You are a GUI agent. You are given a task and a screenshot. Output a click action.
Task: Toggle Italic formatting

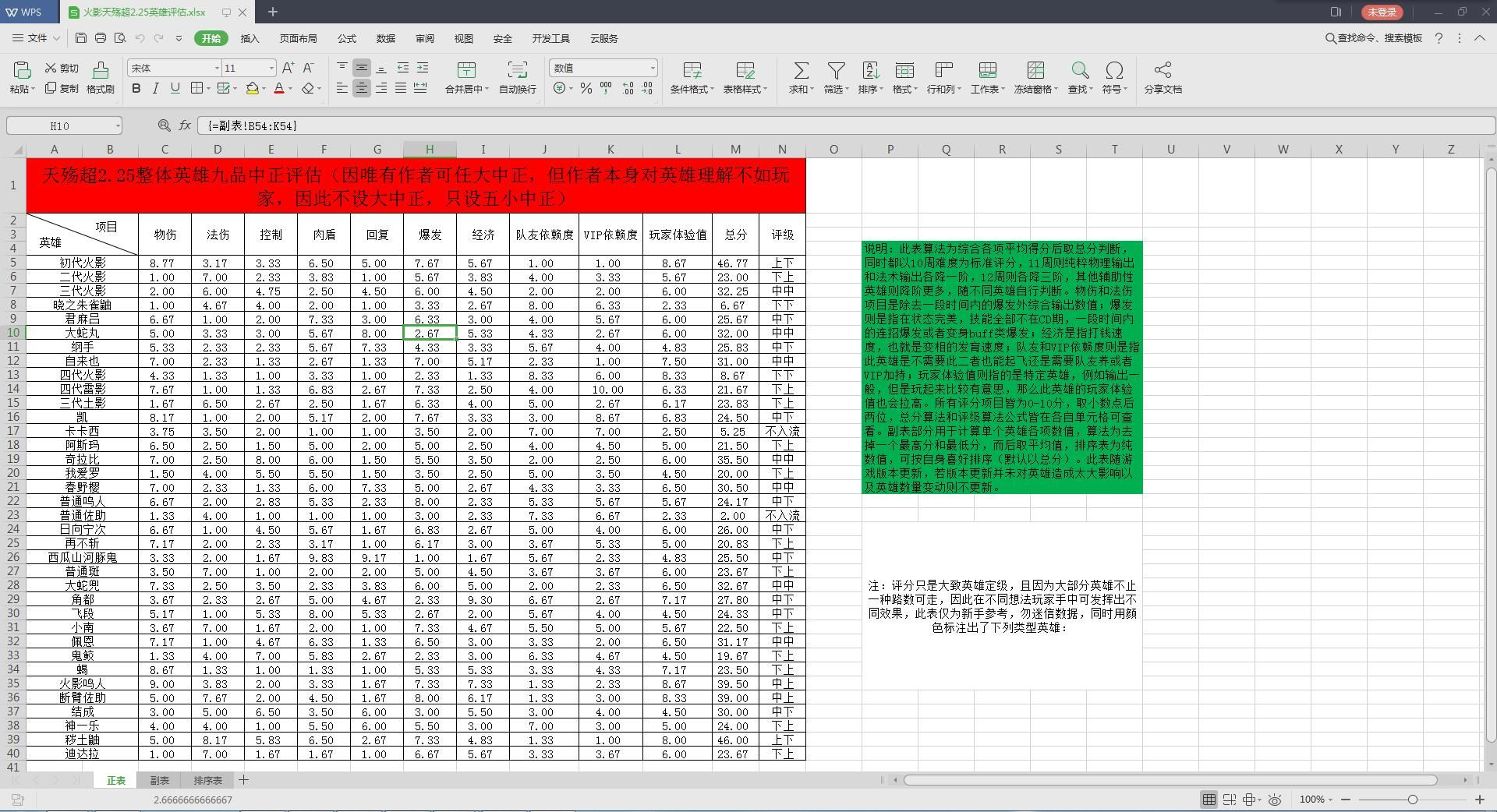155,88
